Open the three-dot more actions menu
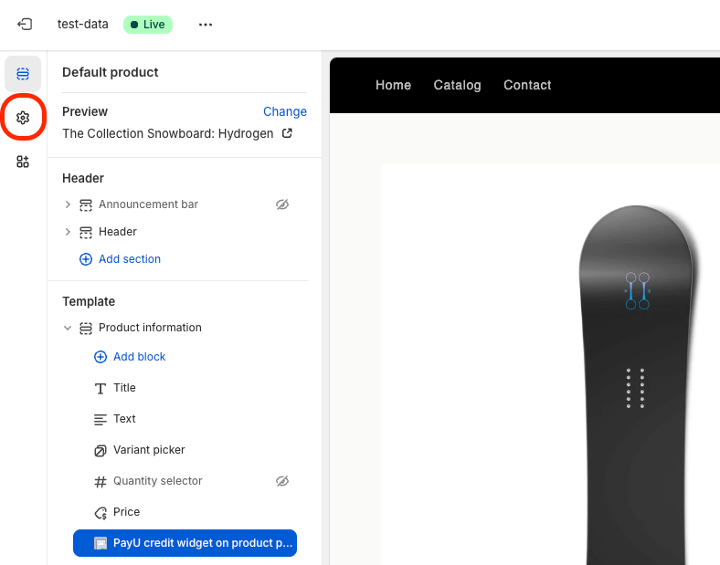This screenshot has width=720, height=565. click(x=206, y=24)
